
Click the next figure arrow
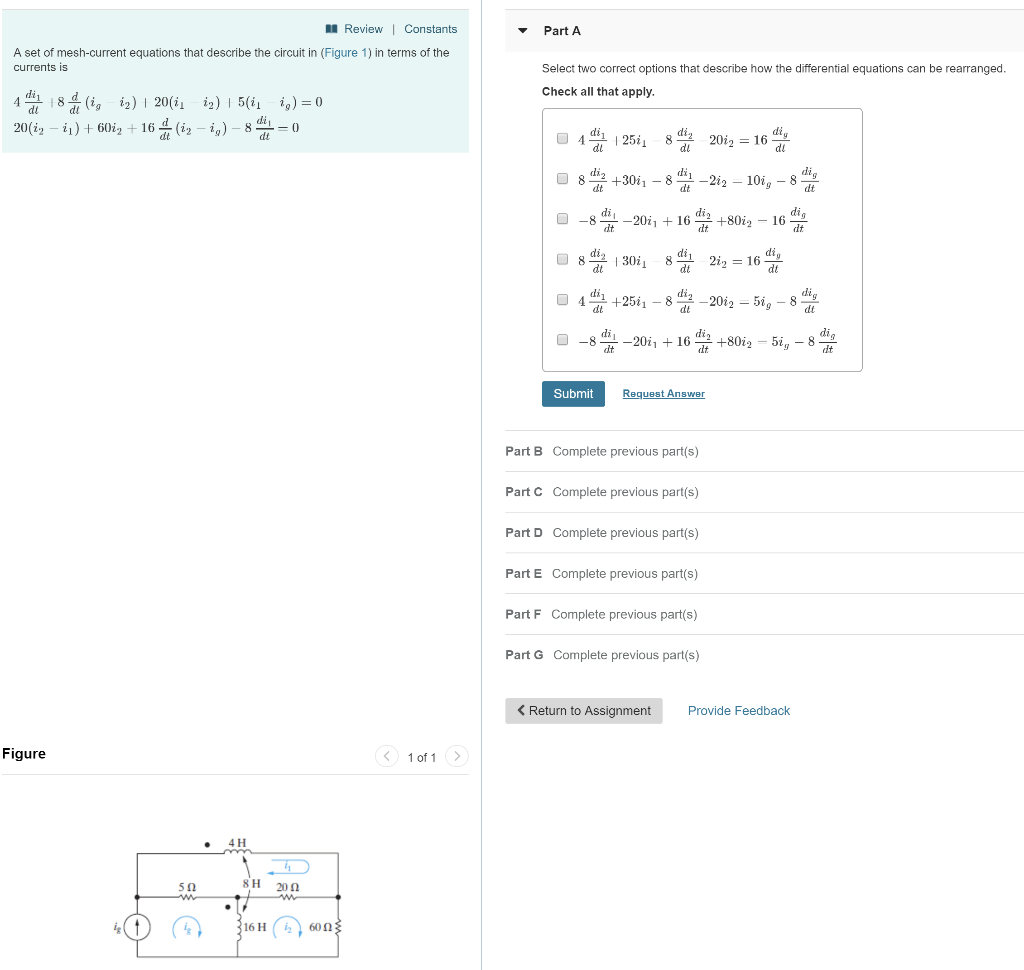click(457, 757)
